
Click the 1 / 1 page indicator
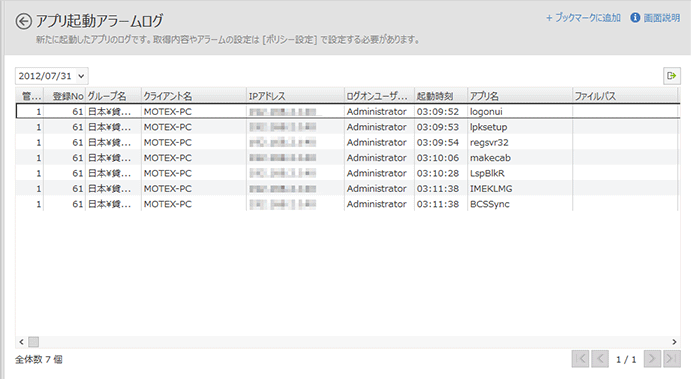(x=626, y=360)
